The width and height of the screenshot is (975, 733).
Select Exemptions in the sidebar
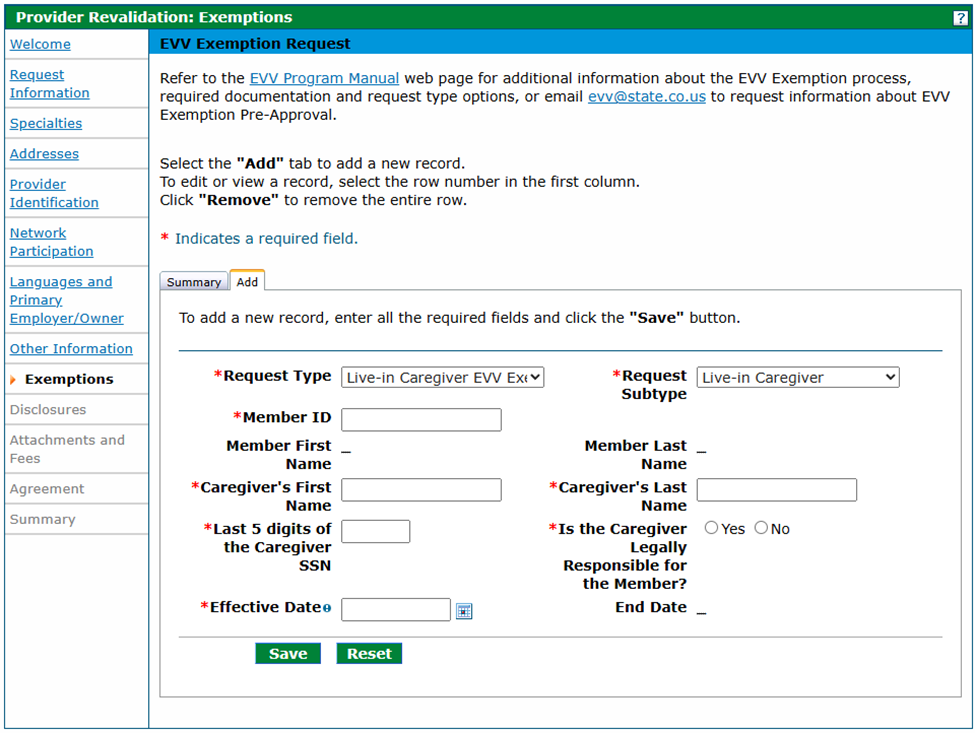(x=69, y=379)
